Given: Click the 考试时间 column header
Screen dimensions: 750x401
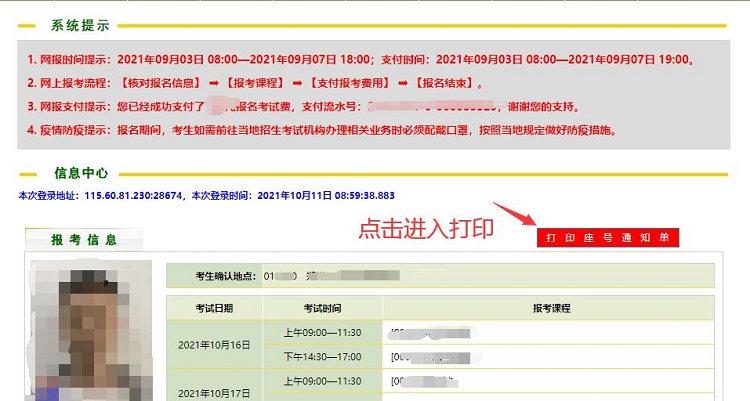Looking at the screenshot, I should (x=322, y=308).
